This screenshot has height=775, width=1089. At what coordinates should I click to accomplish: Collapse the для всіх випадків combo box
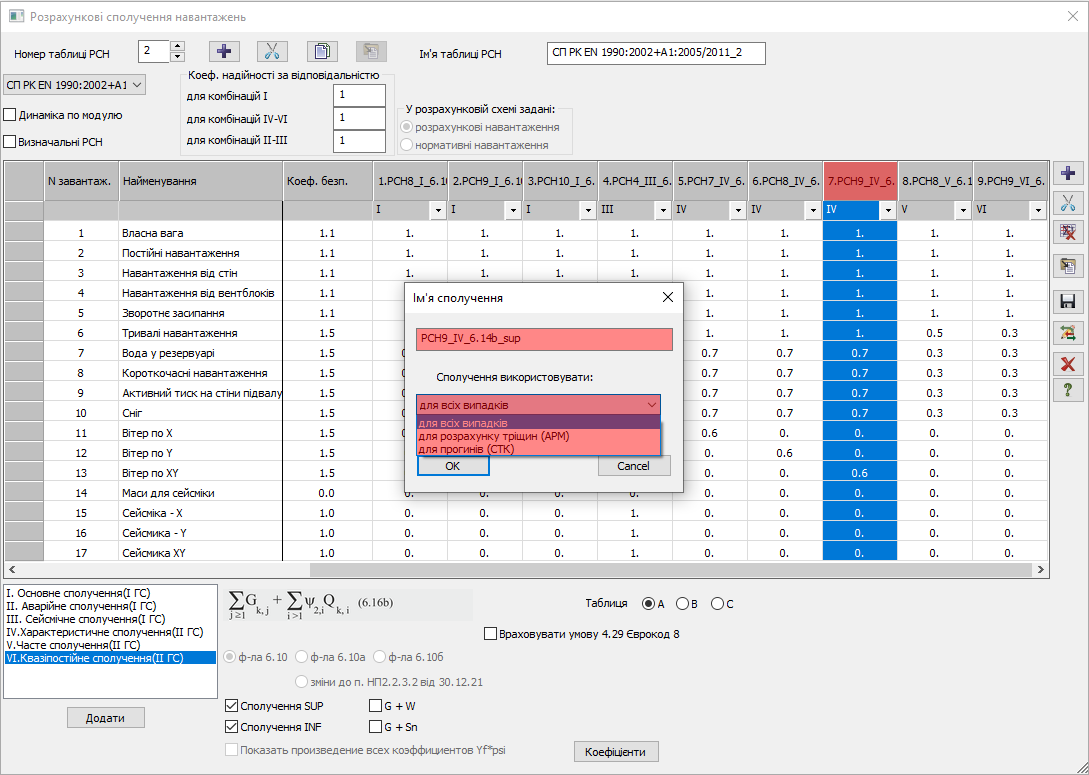[651, 405]
